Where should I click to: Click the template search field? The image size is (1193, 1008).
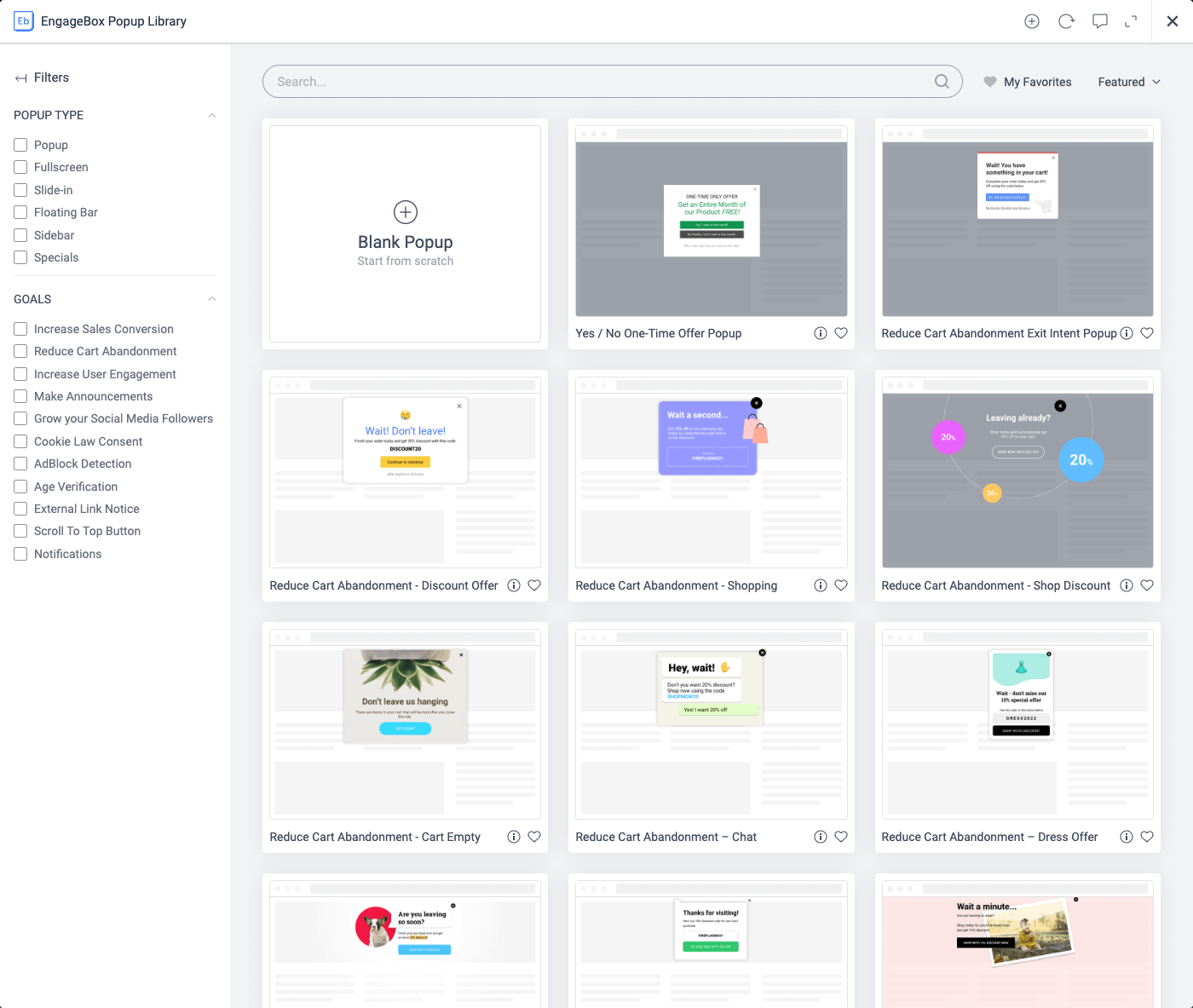(x=612, y=82)
